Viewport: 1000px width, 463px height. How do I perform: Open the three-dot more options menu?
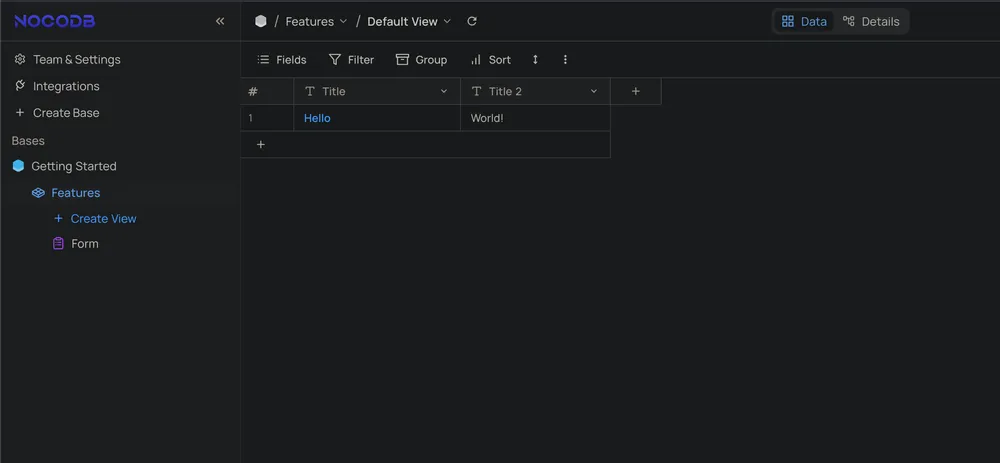(565, 60)
